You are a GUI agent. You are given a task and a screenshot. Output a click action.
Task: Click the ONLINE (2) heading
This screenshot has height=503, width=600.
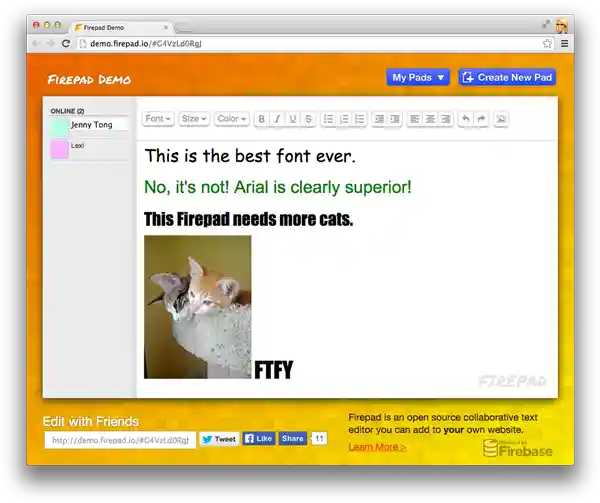(x=67, y=111)
